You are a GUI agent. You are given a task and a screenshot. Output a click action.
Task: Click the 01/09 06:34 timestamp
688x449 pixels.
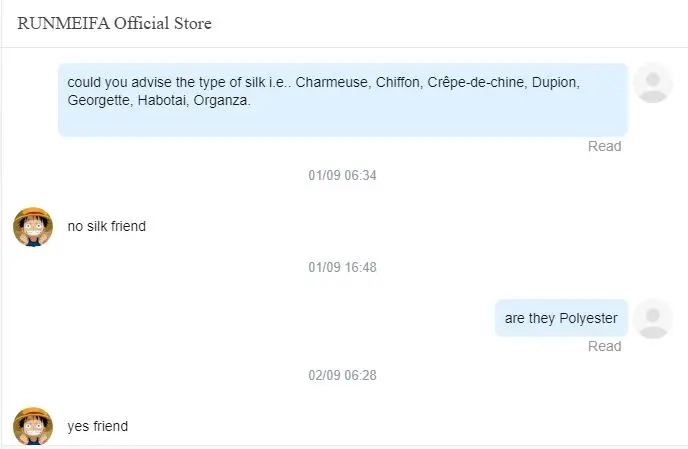pos(342,175)
